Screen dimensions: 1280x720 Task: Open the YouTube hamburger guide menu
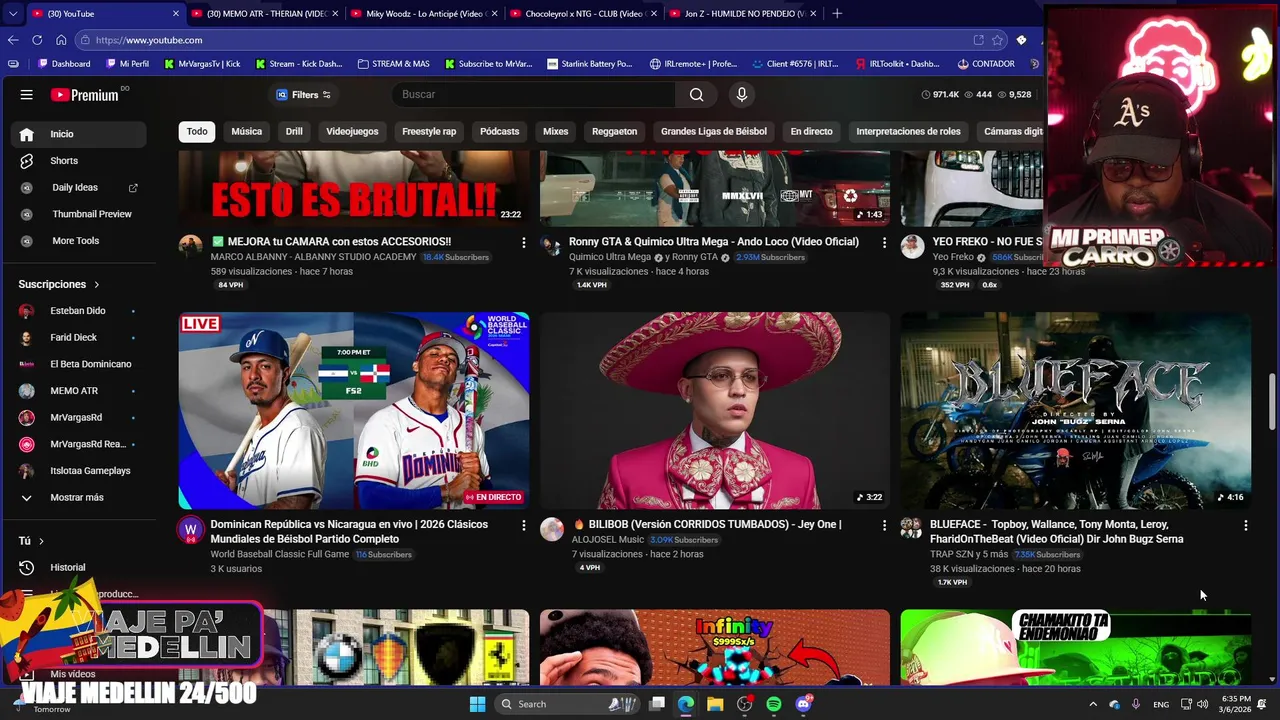(27, 95)
